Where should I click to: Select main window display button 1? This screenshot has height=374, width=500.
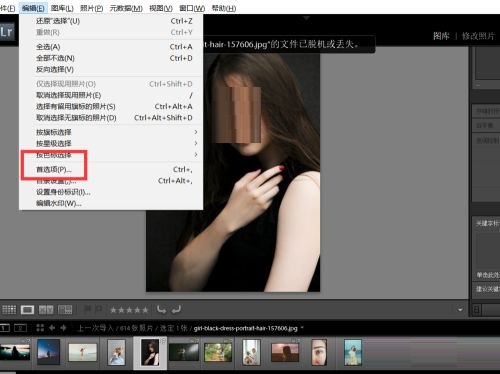5,328
